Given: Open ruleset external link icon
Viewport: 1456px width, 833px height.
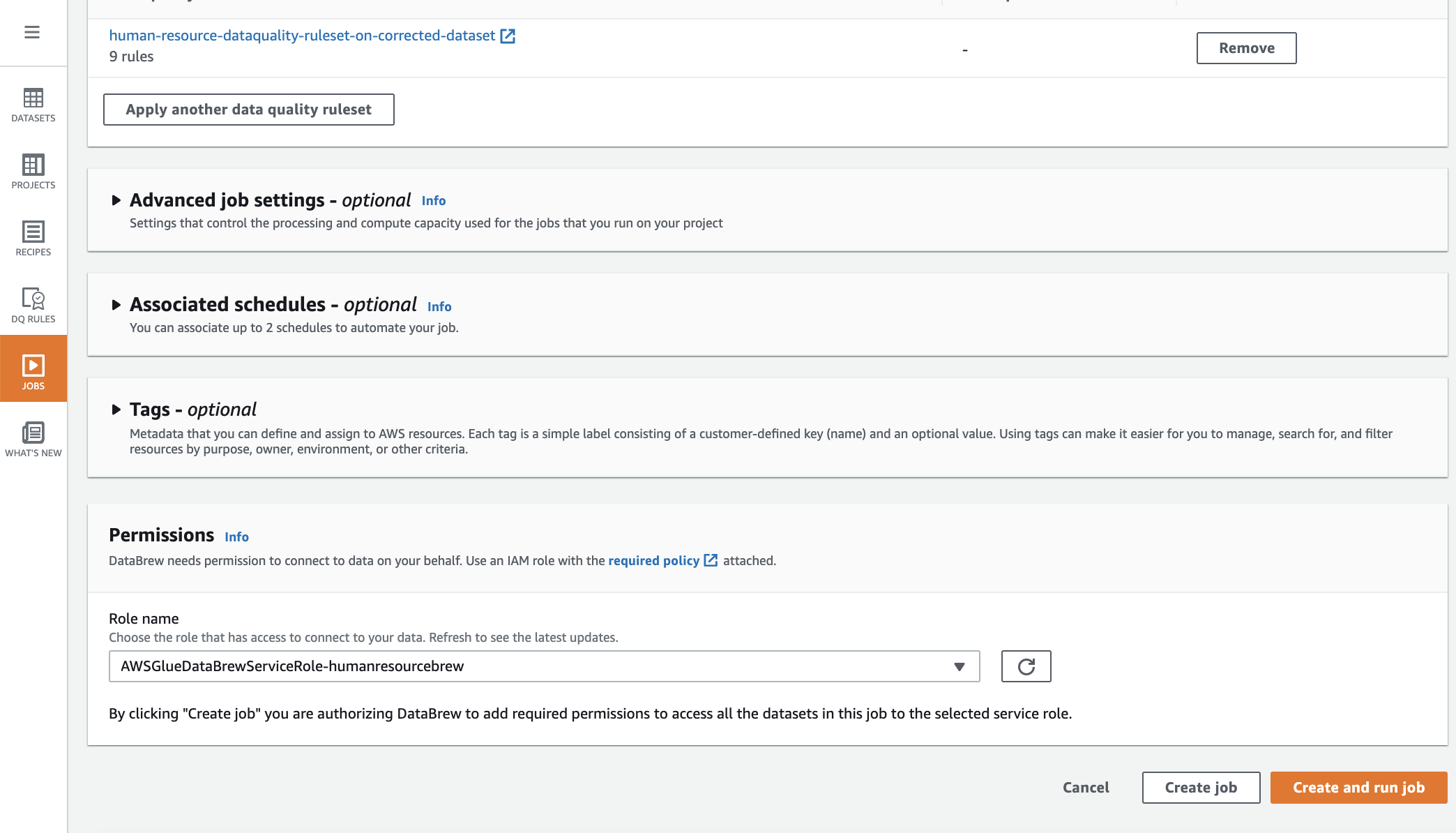Looking at the screenshot, I should pyautogui.click(x=508, y=36).
